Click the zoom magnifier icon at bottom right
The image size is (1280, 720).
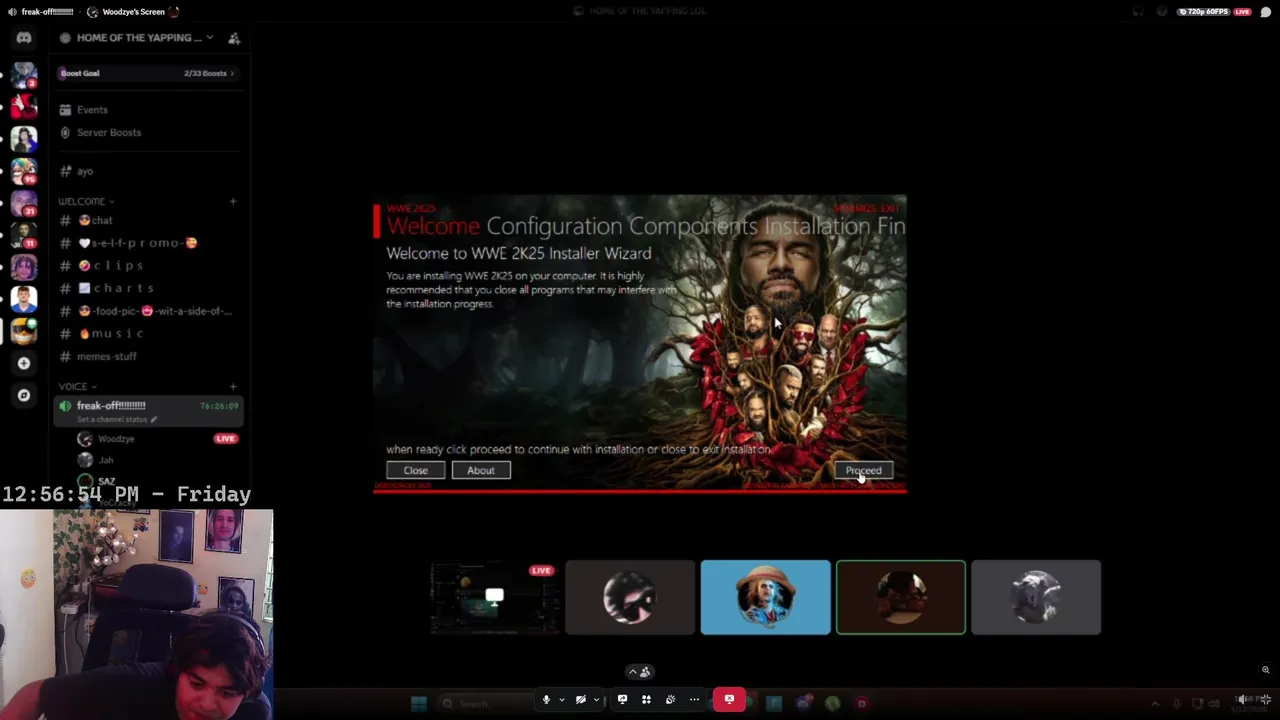tap(1265, 670)
